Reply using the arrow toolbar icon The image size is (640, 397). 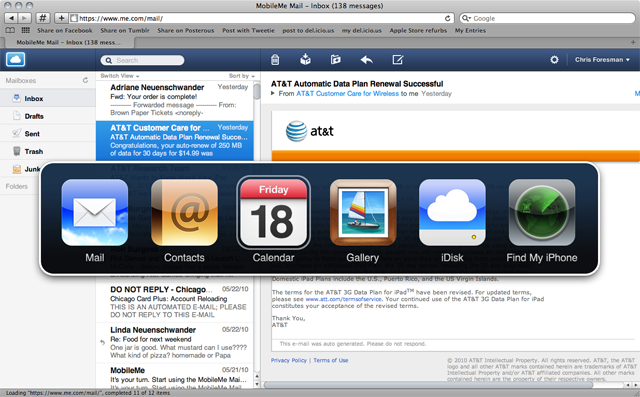(367, 60)
